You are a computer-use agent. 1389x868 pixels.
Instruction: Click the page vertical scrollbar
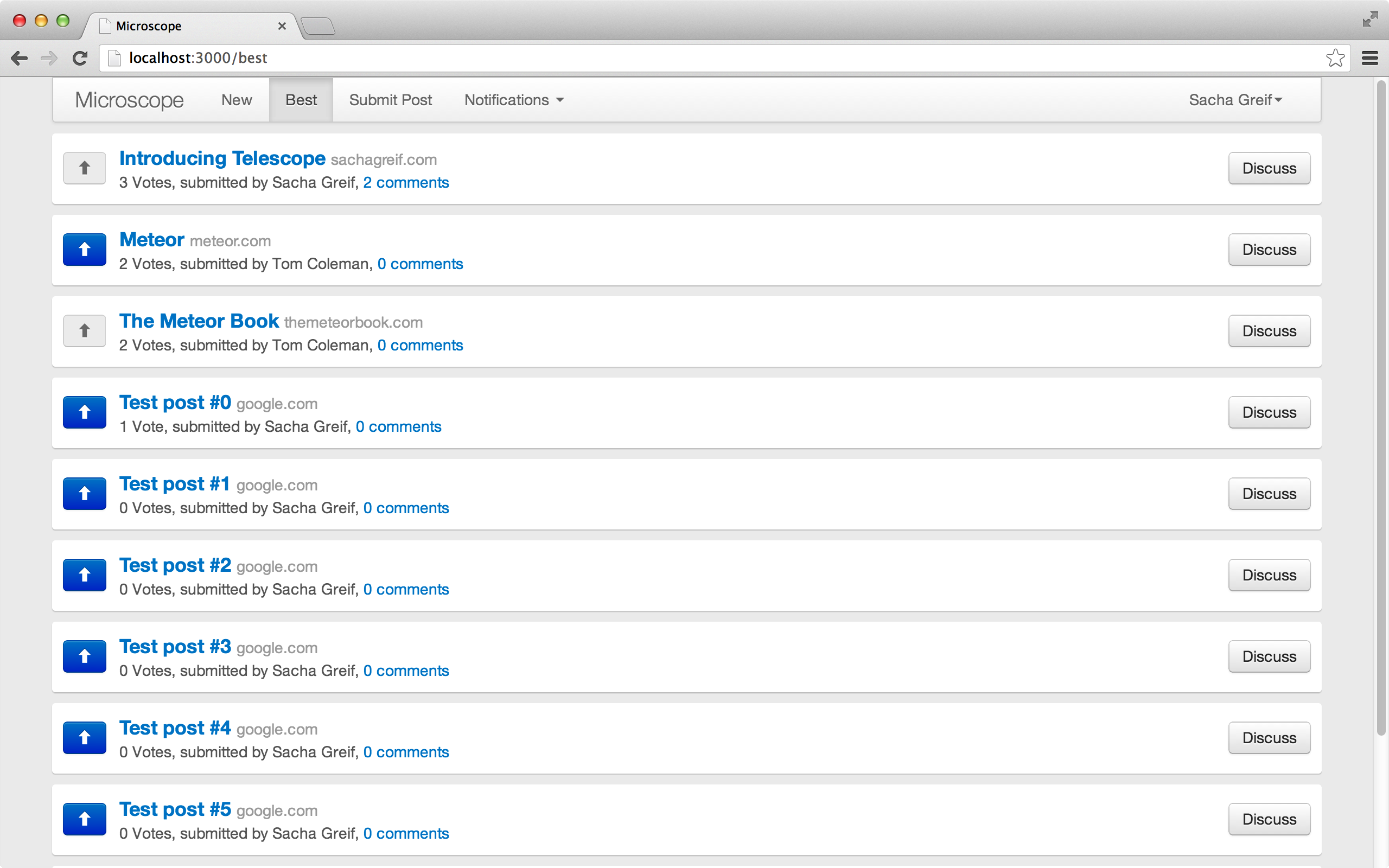(1381, 407)
